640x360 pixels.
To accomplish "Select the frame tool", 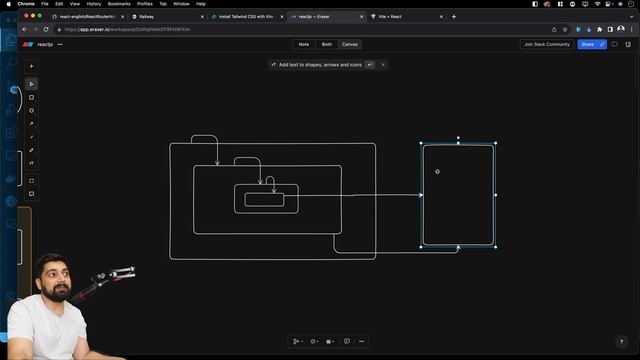I will pyautogui.click(x=31, y=181).
